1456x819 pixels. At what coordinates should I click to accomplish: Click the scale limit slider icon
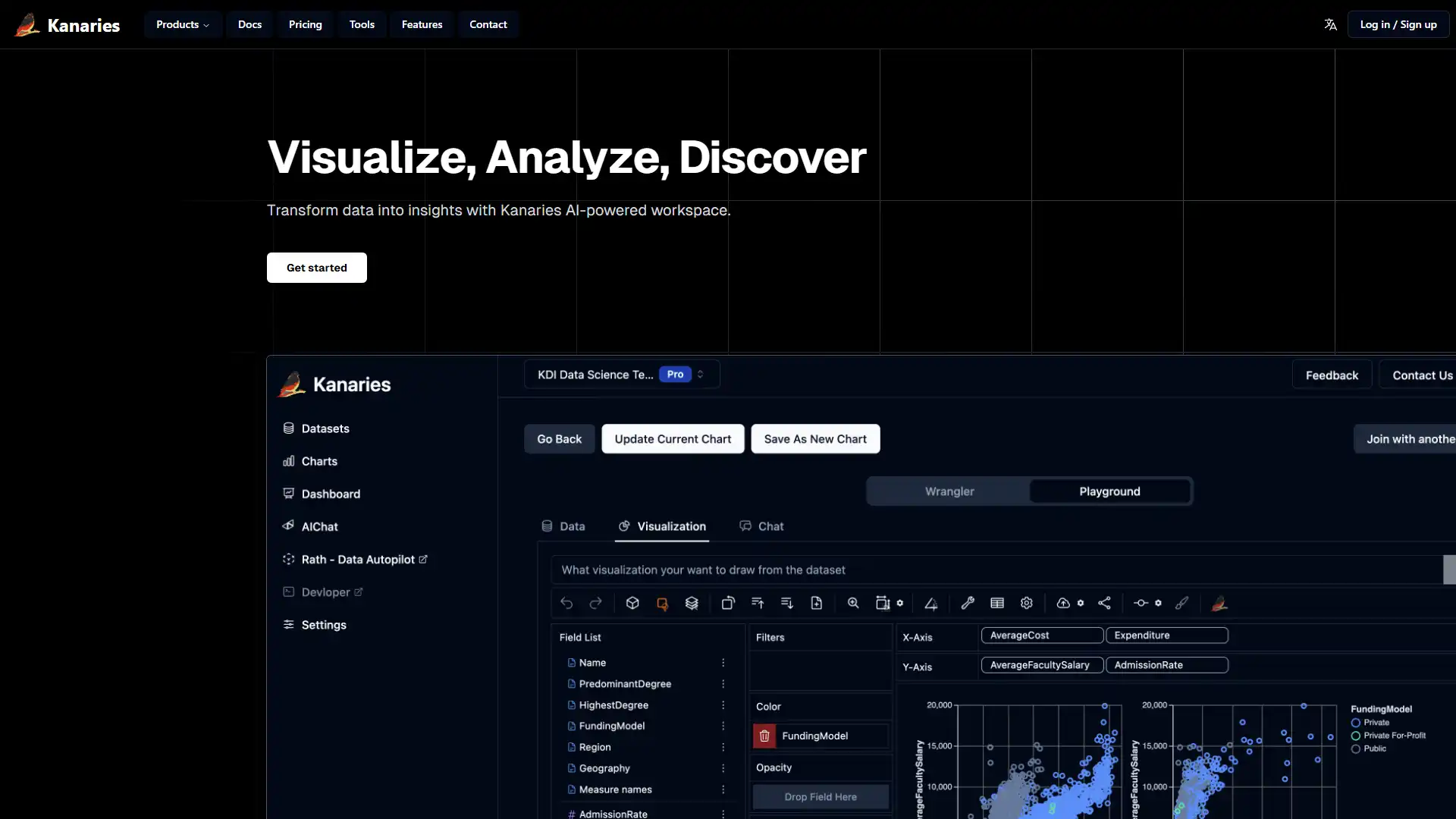click(1141, 603)
